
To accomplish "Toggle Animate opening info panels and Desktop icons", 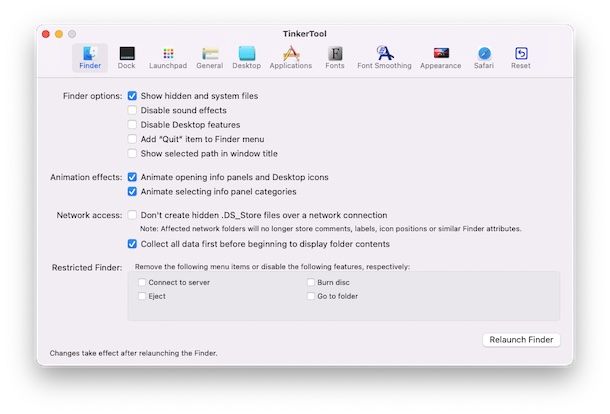I will coord(132,177).
